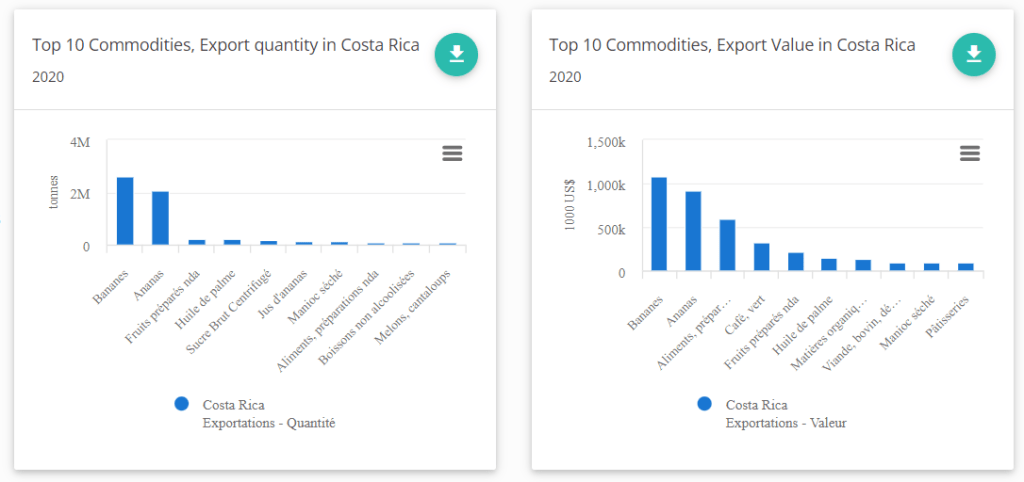Click the Export quantity in Costa Rica title
This screenshot has width=1024, height=482.
tap(225, 45)
